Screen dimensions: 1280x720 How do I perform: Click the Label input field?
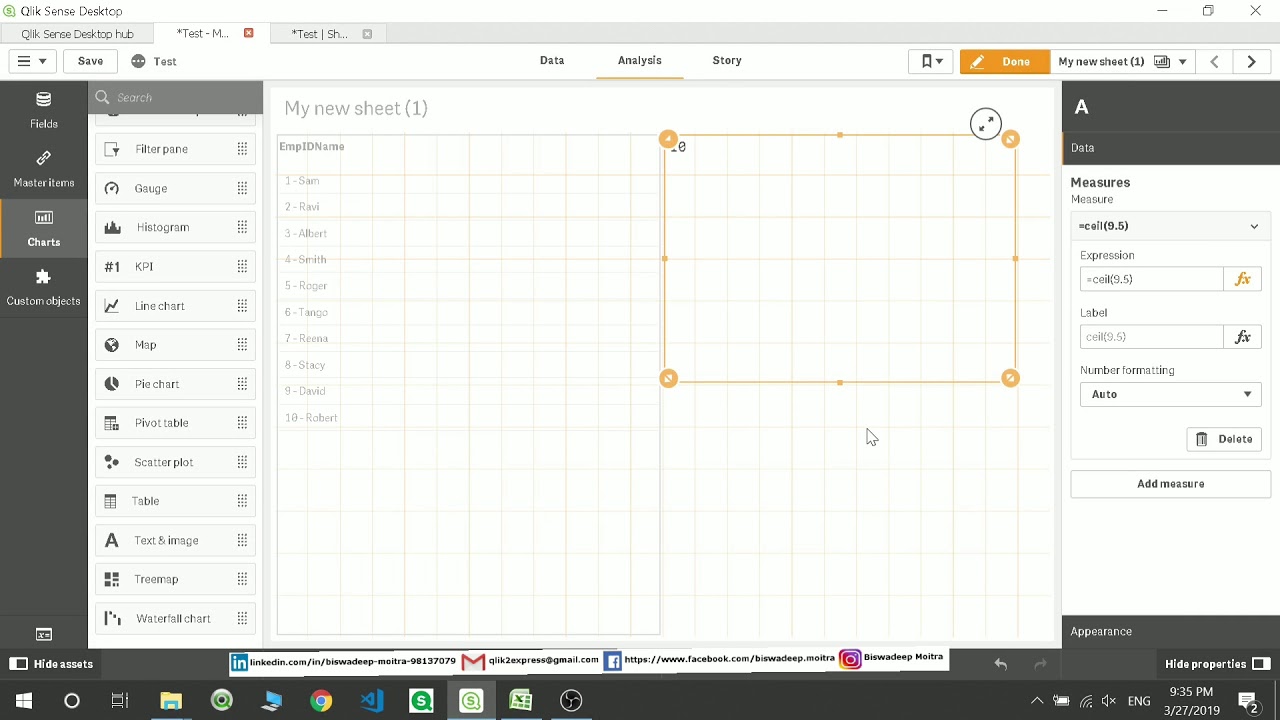pyautogui.click(x=1151, y=337)
